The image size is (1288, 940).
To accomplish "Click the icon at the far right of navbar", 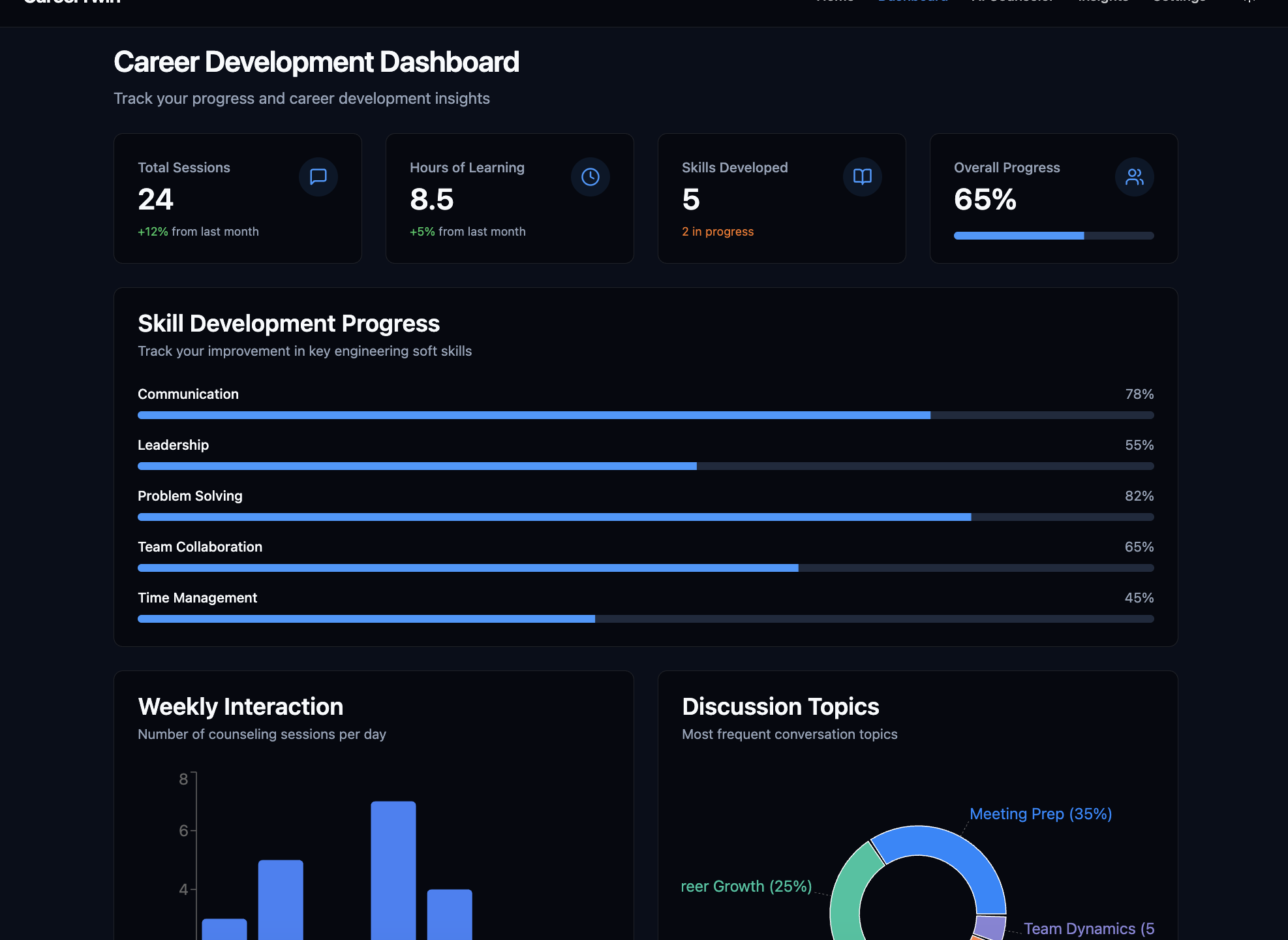I will [1248, 2].
